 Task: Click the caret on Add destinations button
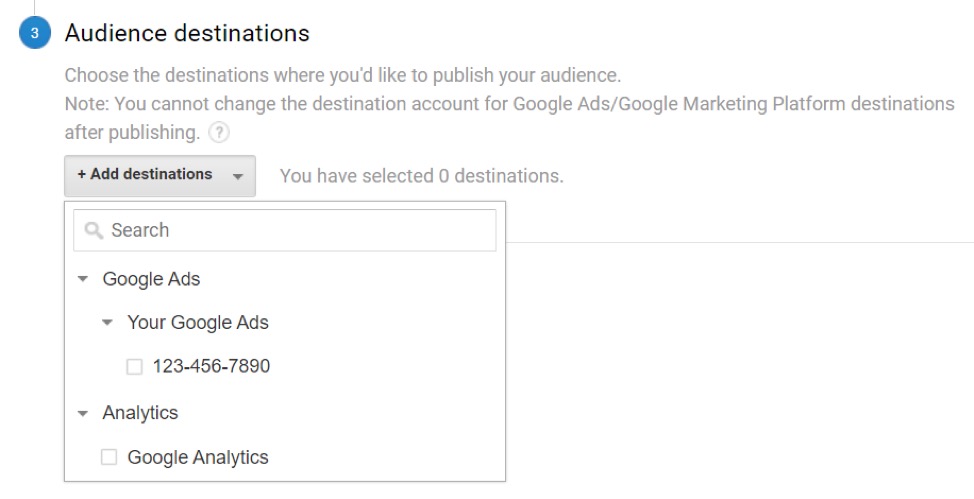click(x=238, y=176)
